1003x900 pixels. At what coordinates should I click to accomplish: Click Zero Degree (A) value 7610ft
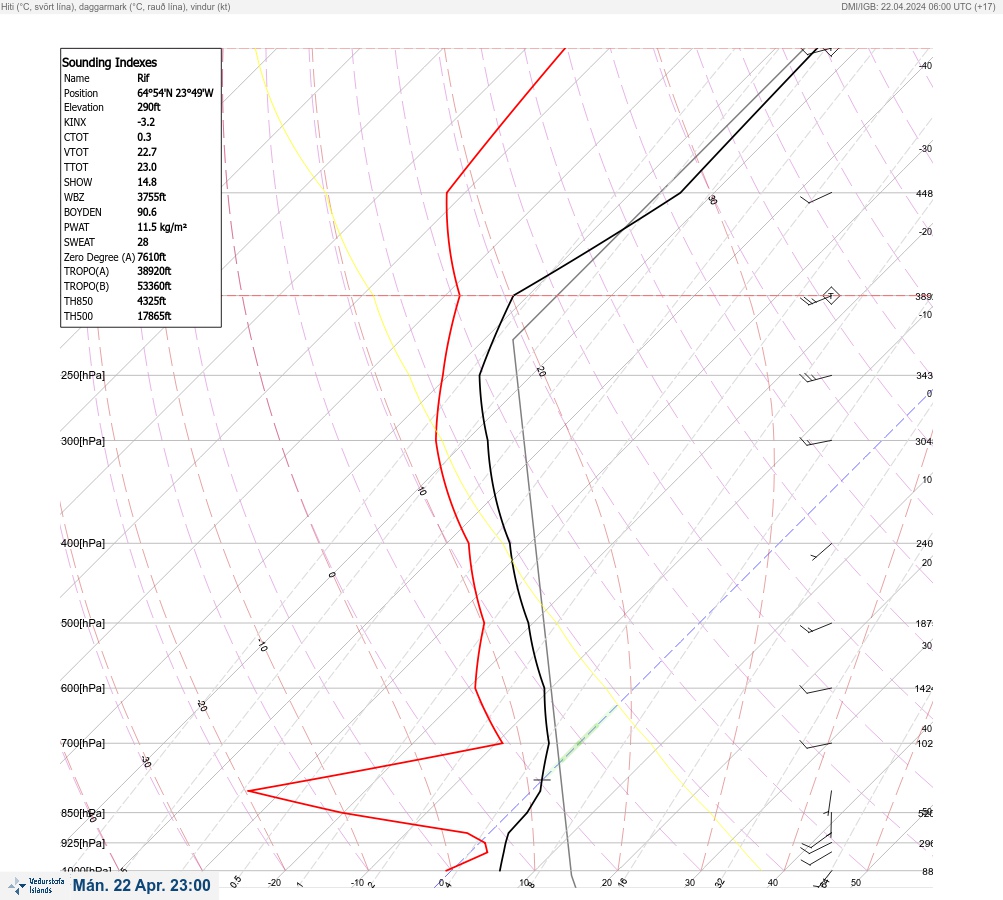coord(152,257)
